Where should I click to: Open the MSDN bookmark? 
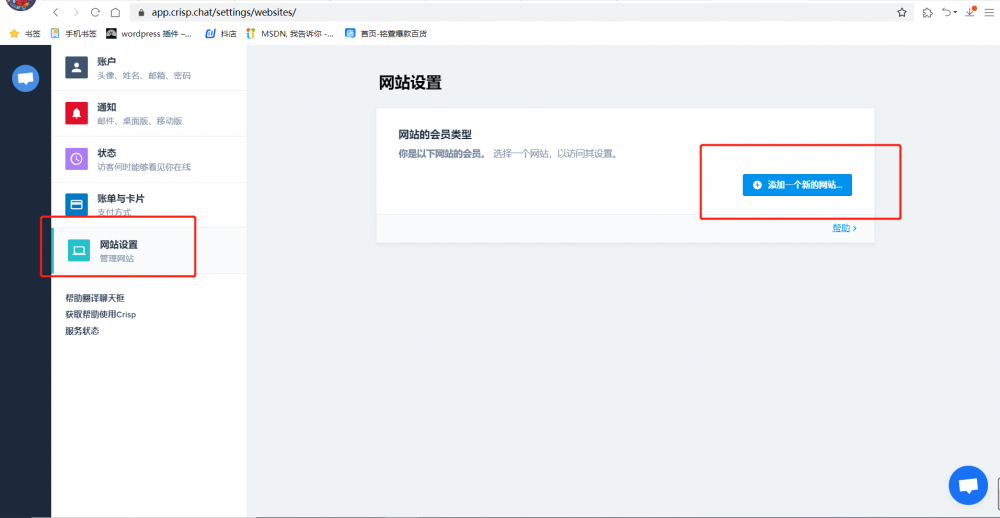[x=290, y=34]
